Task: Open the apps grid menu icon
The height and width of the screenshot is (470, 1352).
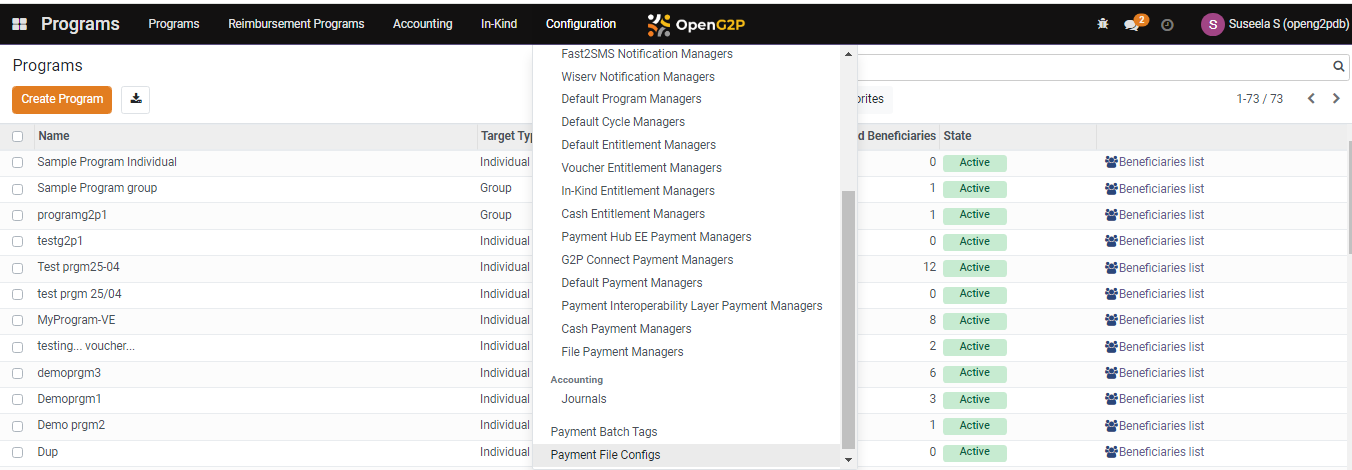Action: point(19,24)
